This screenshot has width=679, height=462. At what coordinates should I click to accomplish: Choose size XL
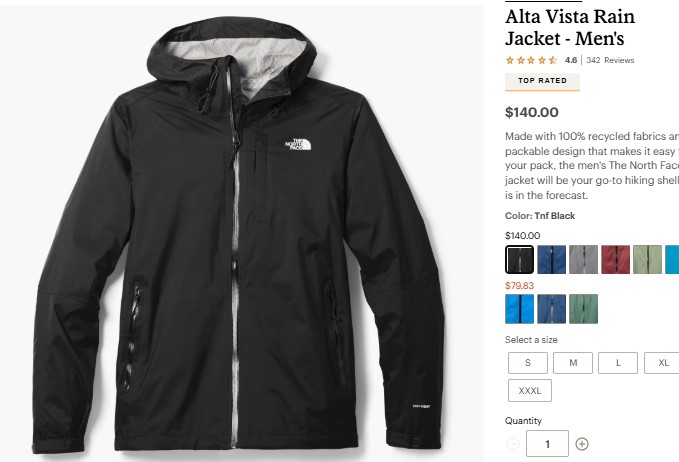pyautogui.click(x=662, y=363)
